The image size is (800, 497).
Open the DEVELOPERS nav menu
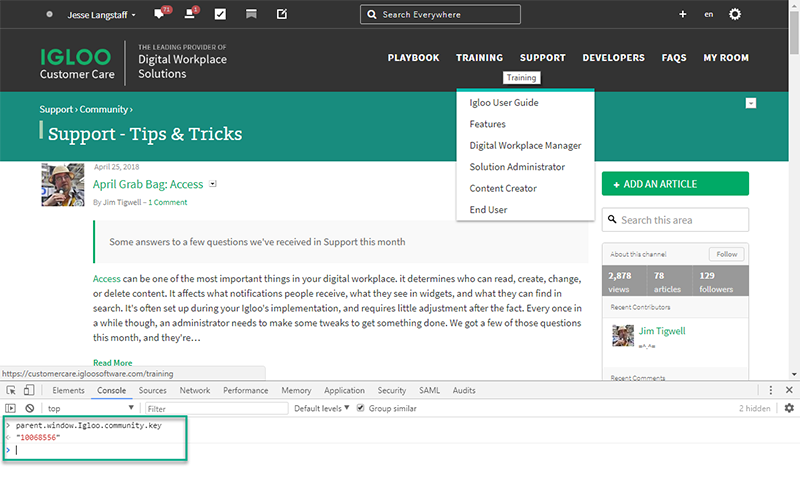(x=613, y=58)
